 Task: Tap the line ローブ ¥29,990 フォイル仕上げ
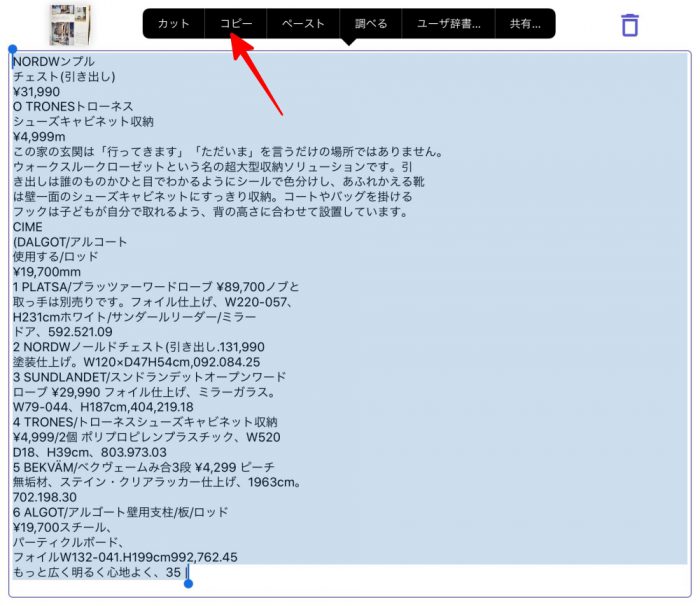tap(144, 392)
